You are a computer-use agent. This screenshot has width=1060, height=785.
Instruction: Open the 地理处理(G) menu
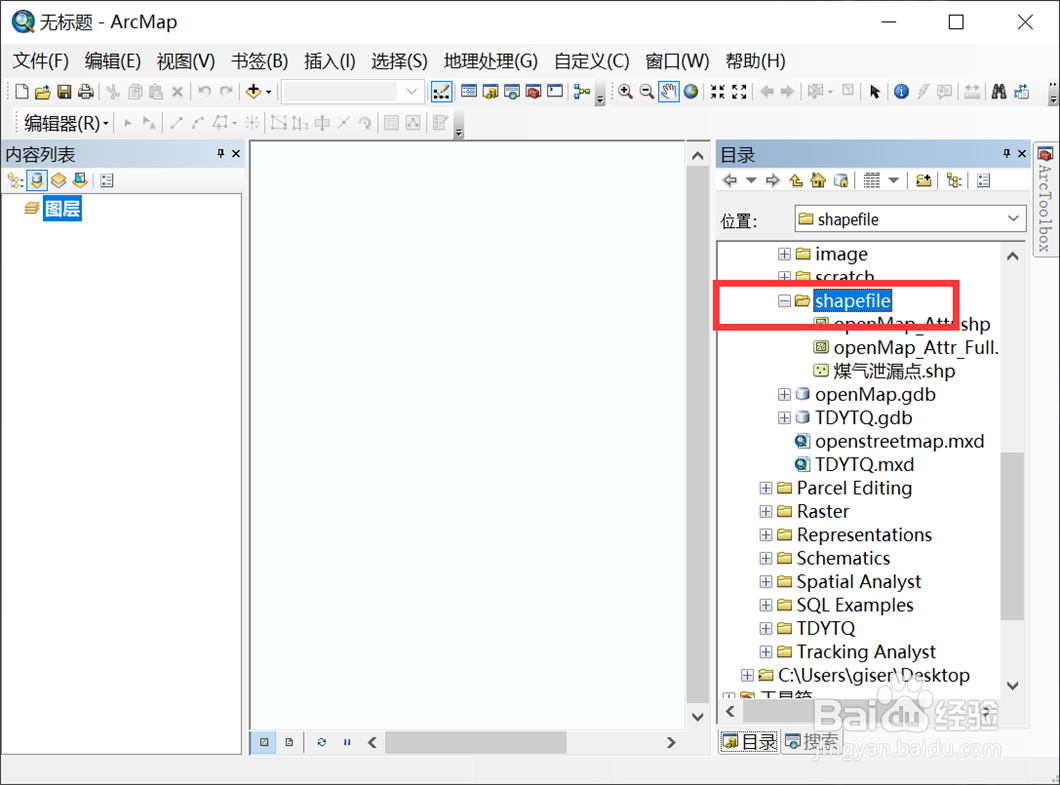click(490, 61)
